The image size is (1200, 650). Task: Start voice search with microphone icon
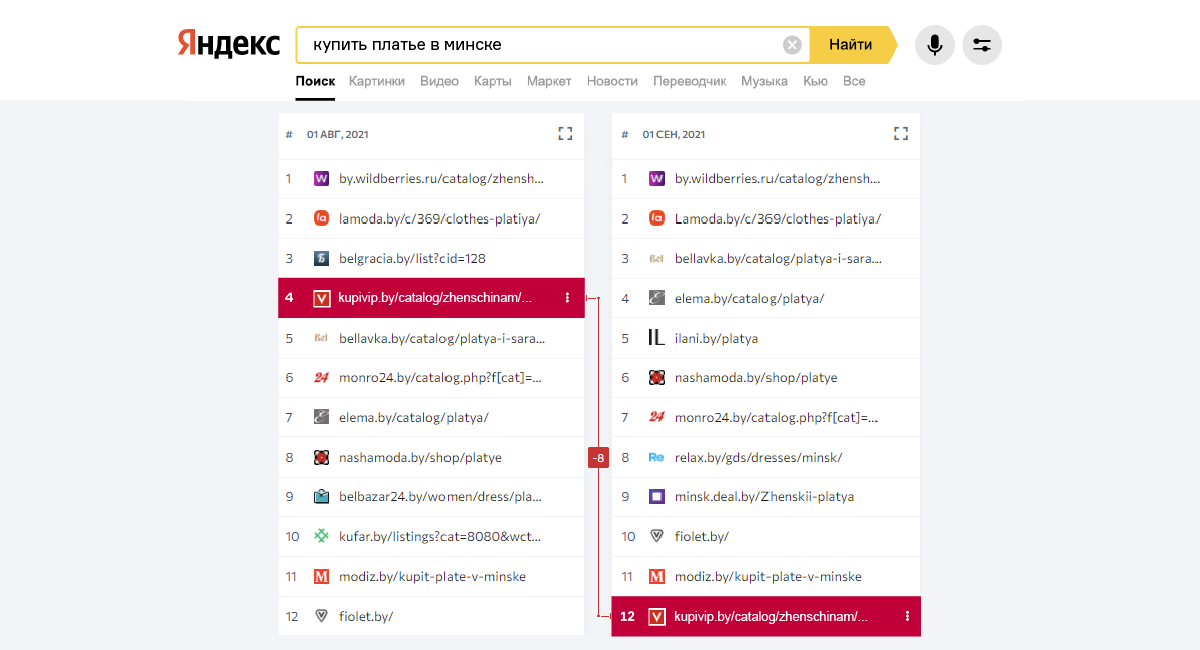(x=934, y=45)
